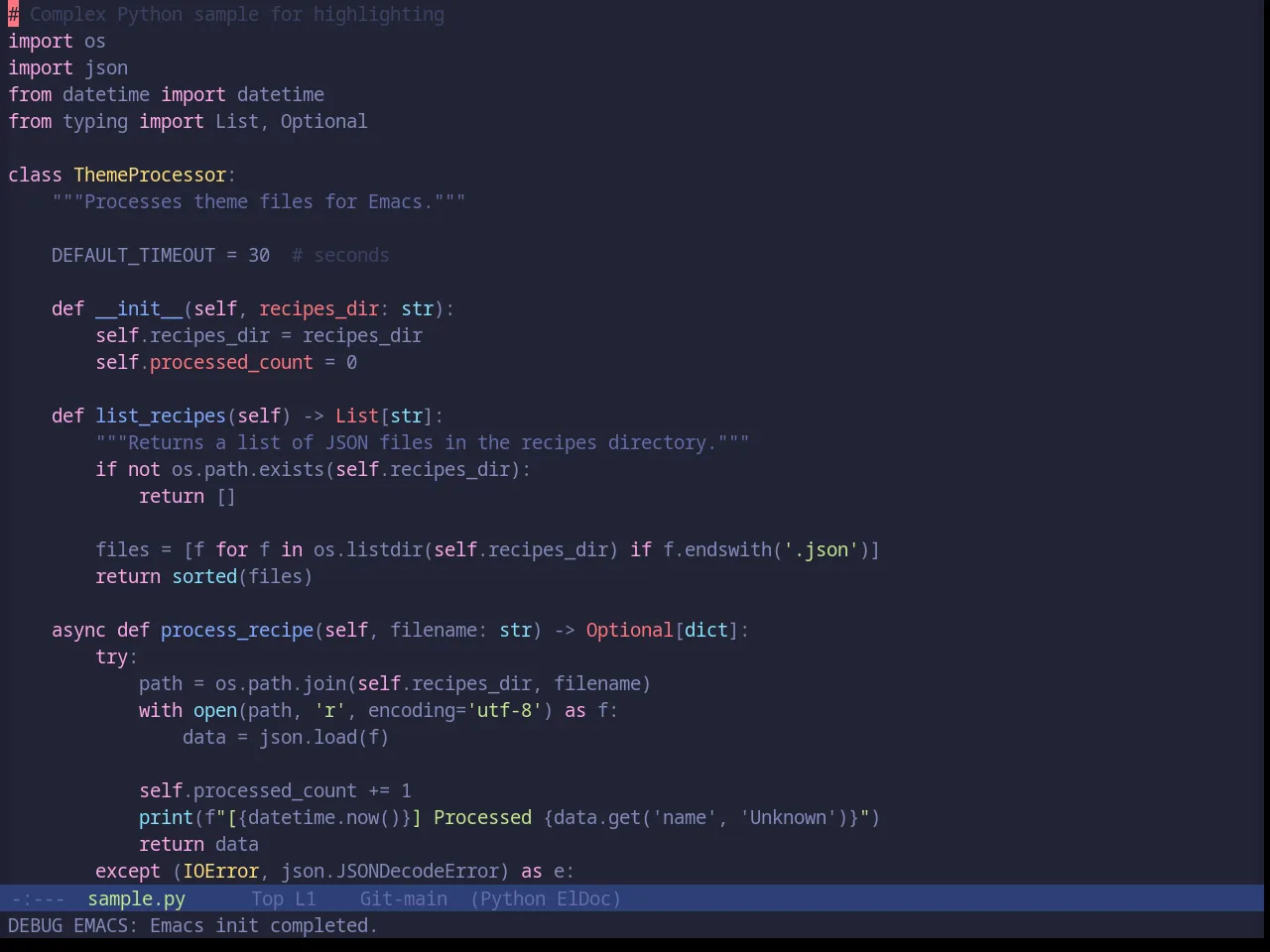Click the __init__ method name
The height and width of the screenshot is (952, 1270).
[139, 308]
